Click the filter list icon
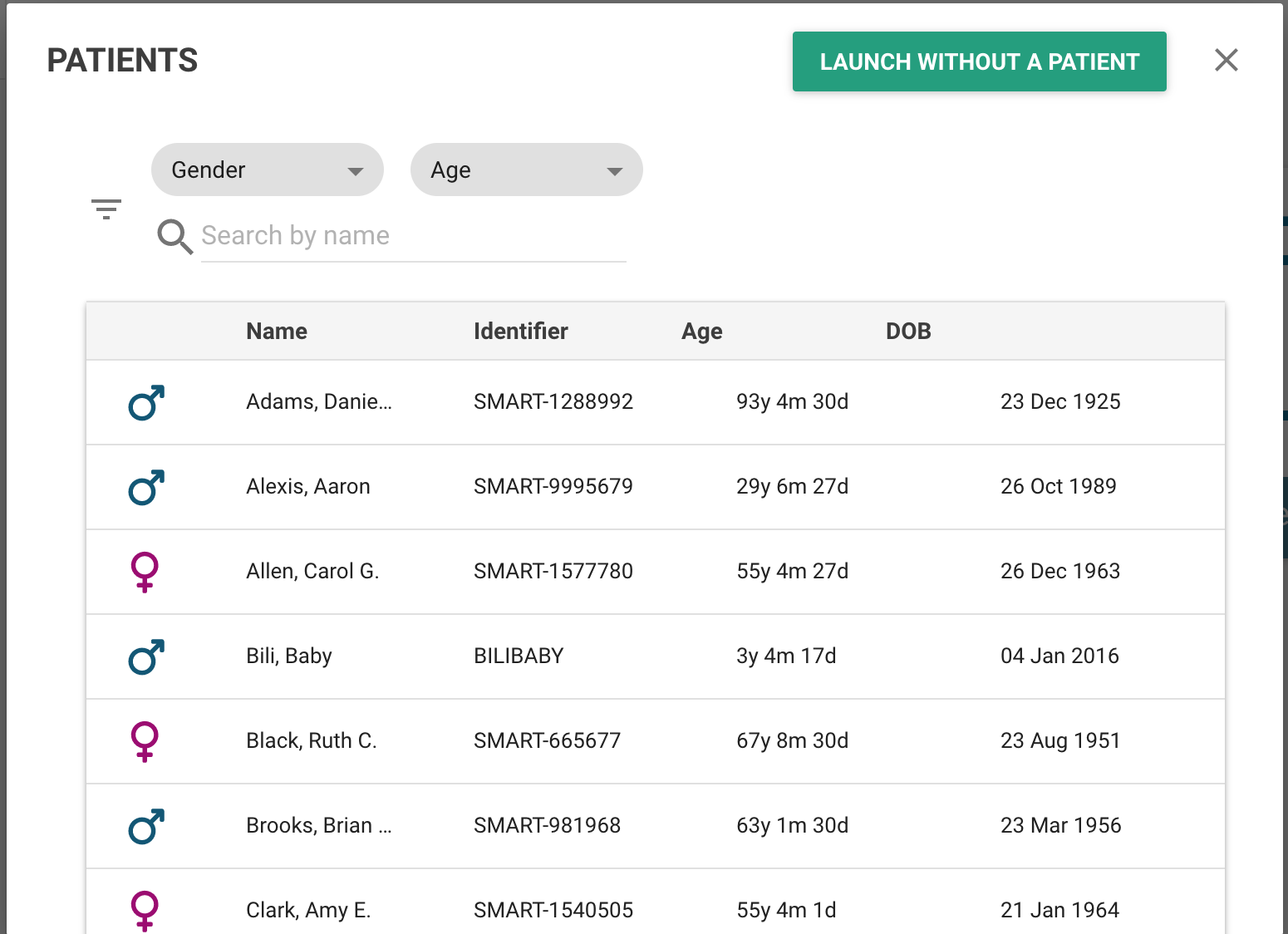The height and width of the screenshot is (934, 1288). [x=106, y=209]
